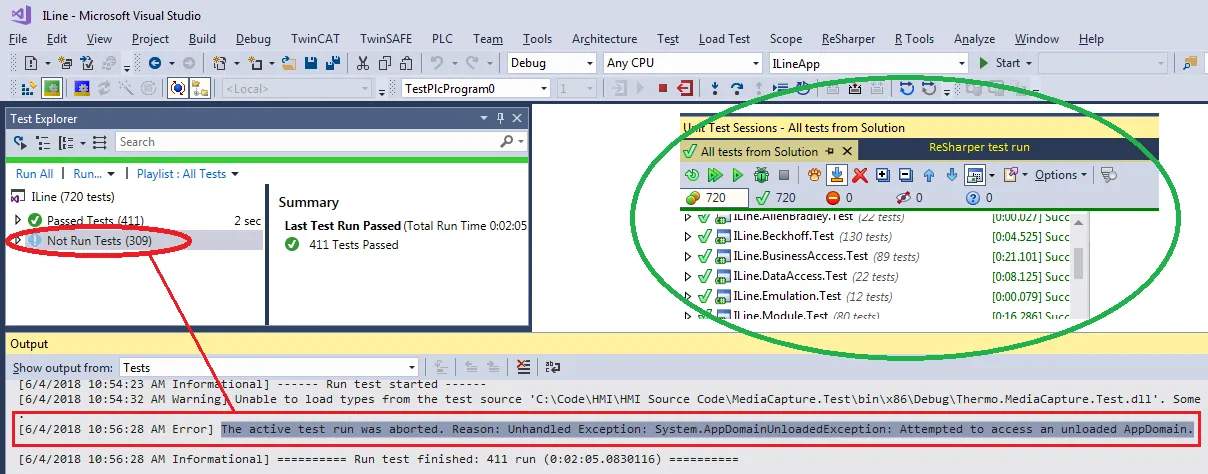
Task: Click ReSharper Collapse All minus icon
Action: click(x=905, y=175)
